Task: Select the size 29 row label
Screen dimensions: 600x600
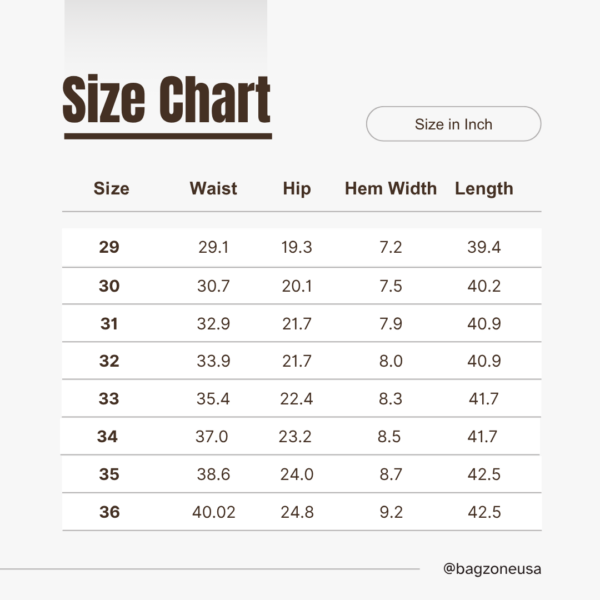Action: (109, 247)
